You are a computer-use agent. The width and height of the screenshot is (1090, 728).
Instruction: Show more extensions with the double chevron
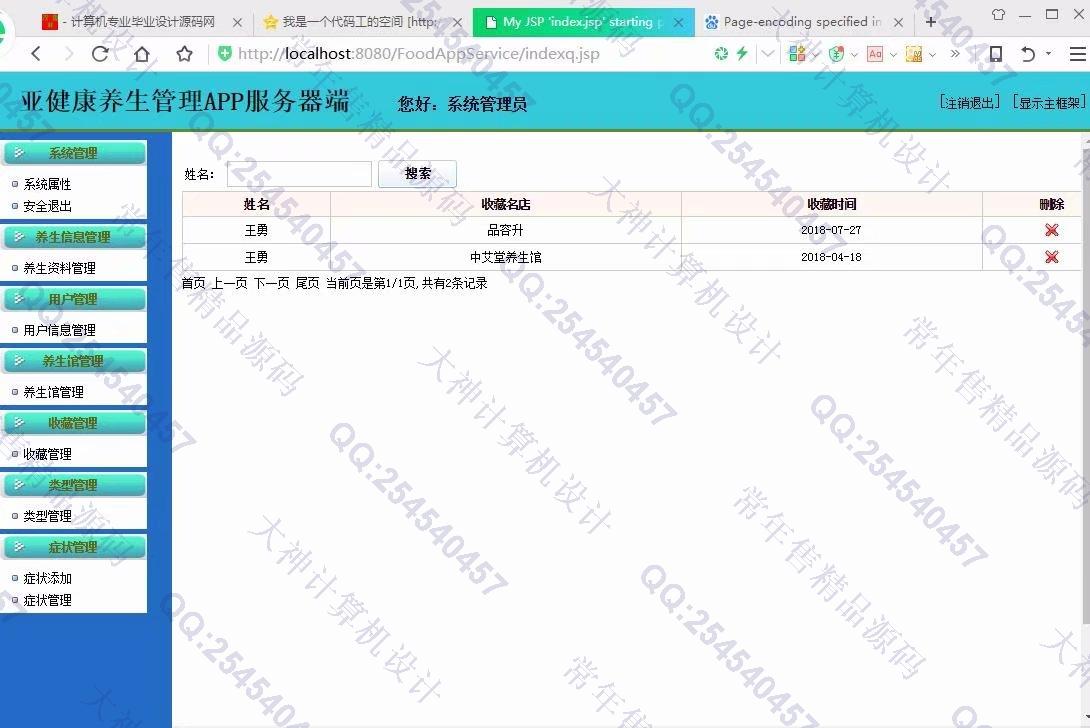pos(955,54)
